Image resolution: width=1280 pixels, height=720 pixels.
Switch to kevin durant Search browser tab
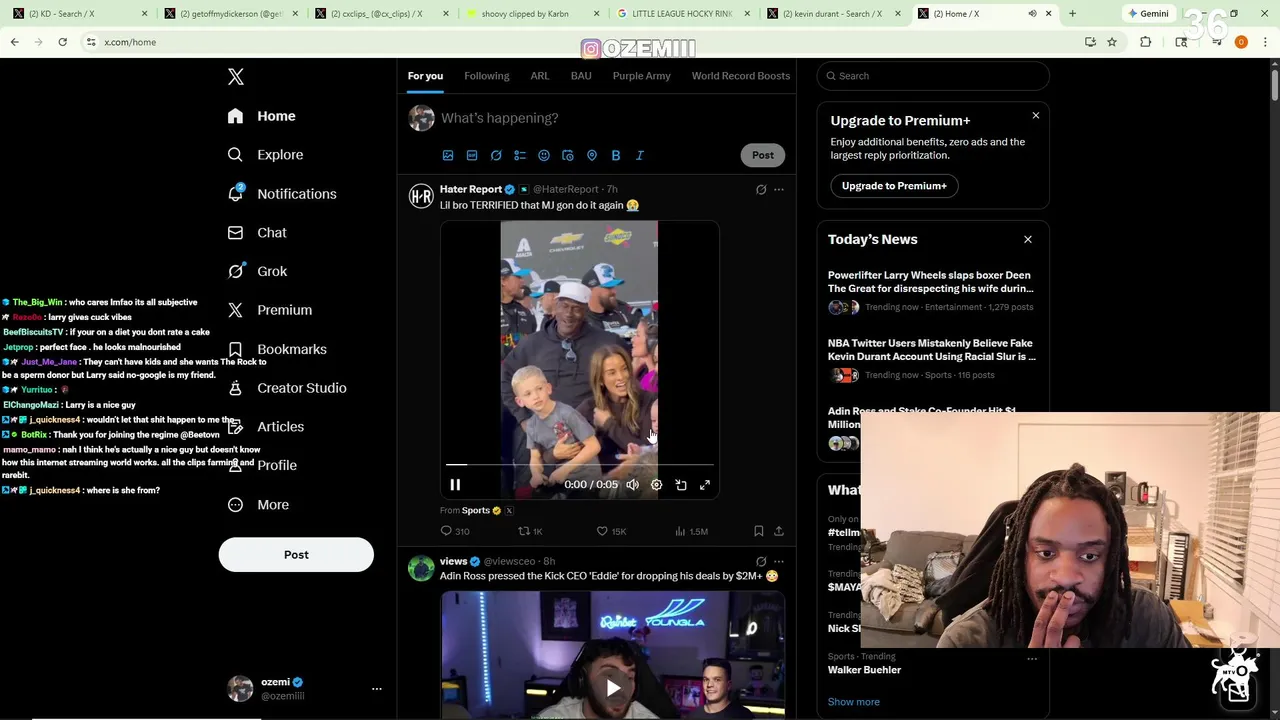coord(832,14)
